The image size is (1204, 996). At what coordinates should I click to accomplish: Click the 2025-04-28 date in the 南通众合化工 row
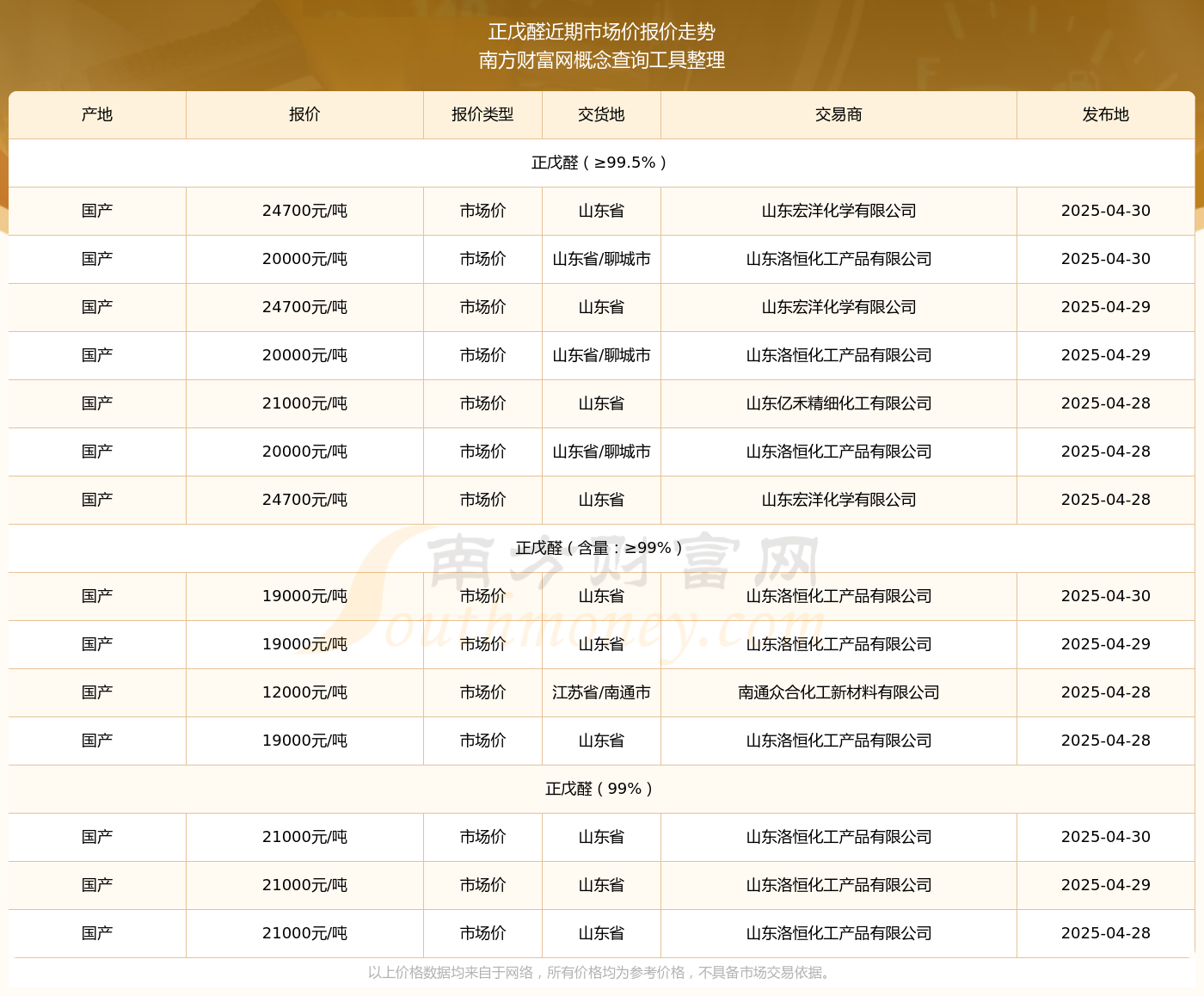[x=1105, y=692]
